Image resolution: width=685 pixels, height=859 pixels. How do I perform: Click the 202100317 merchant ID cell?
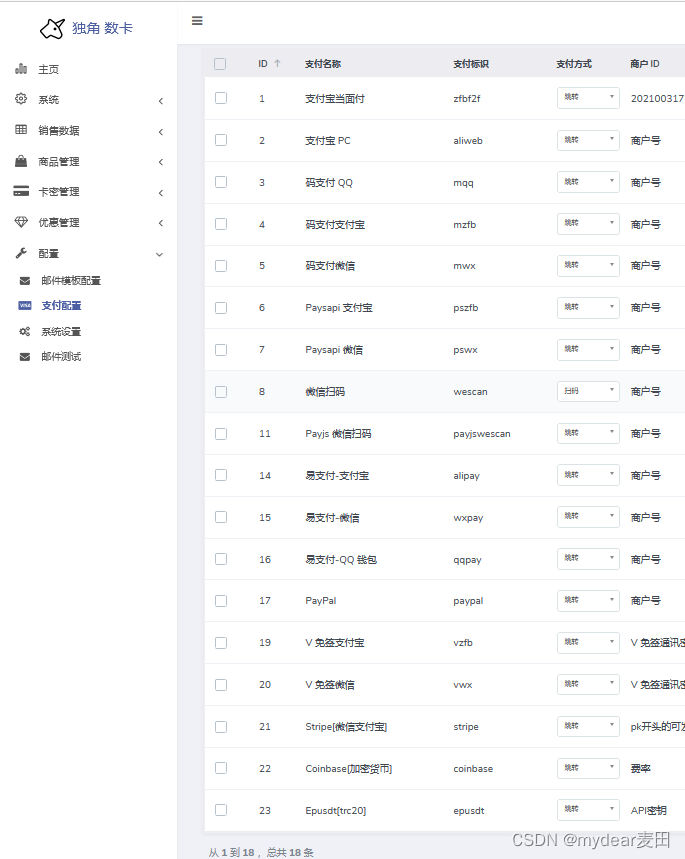point(657,99)
